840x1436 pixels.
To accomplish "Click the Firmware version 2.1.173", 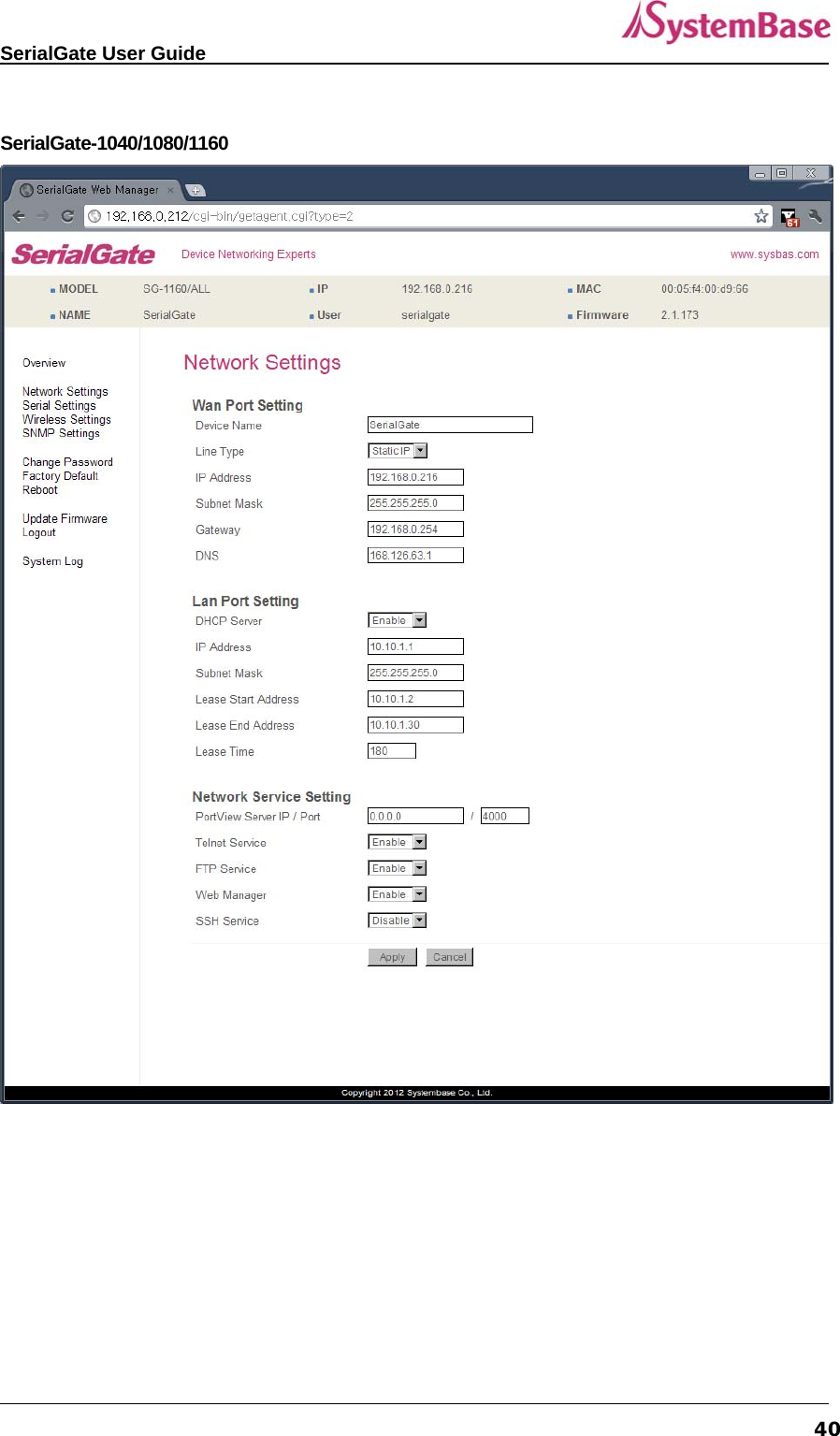I will [x=680, y=315].
